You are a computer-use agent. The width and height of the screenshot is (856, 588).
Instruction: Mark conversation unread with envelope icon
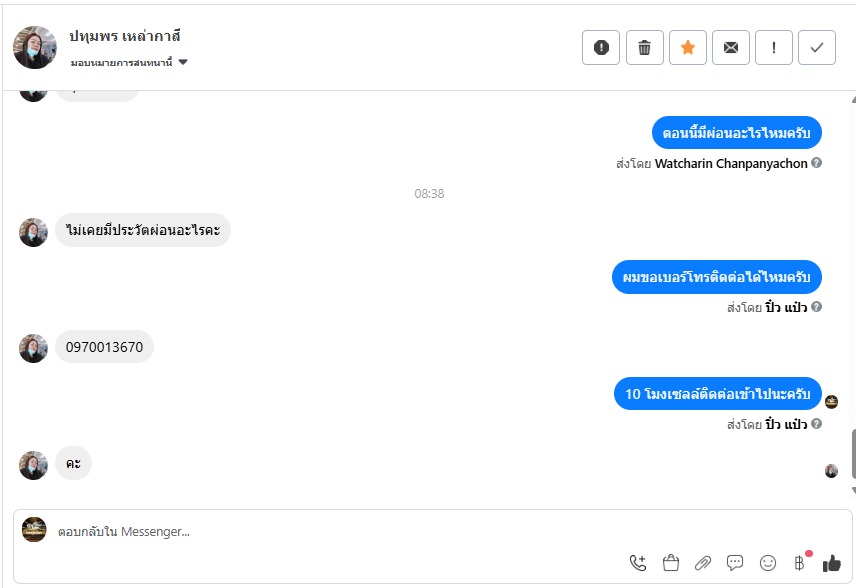click(x=730, y=47)
